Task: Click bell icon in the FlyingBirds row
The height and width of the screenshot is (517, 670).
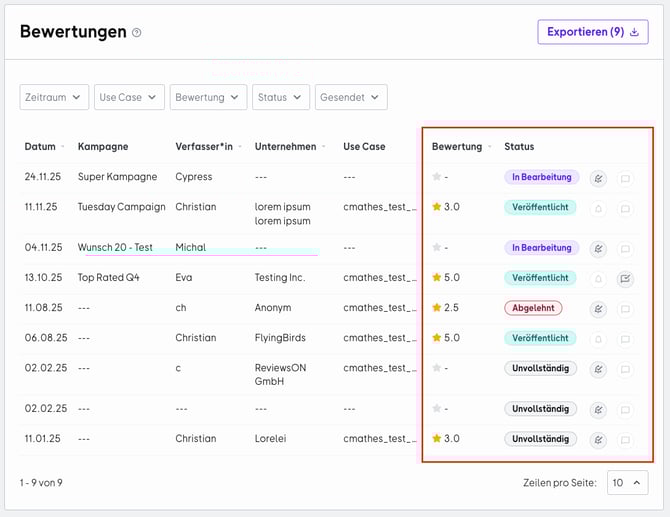Action: coord(599,339)
